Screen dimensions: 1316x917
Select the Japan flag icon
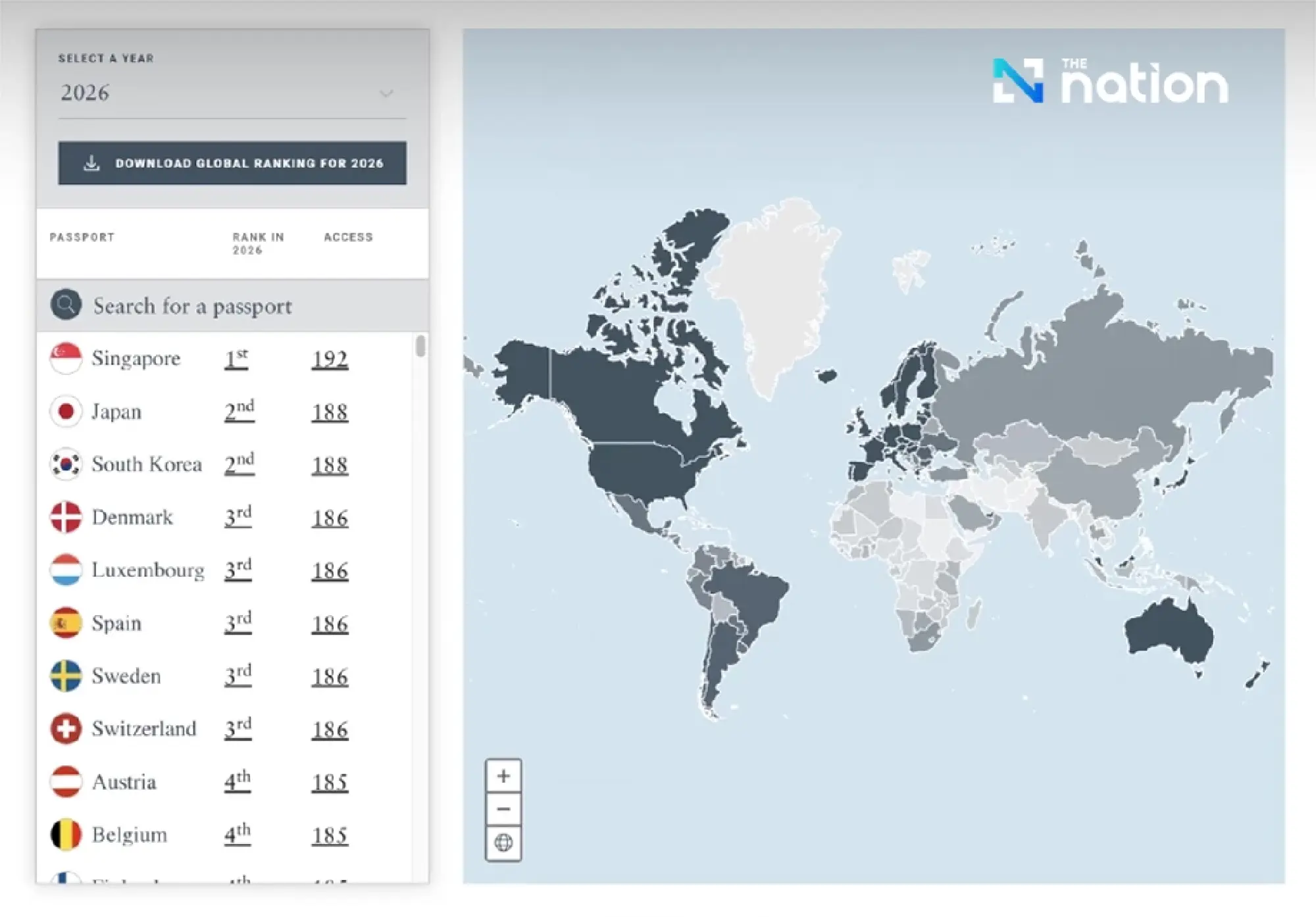click(66, 412)
